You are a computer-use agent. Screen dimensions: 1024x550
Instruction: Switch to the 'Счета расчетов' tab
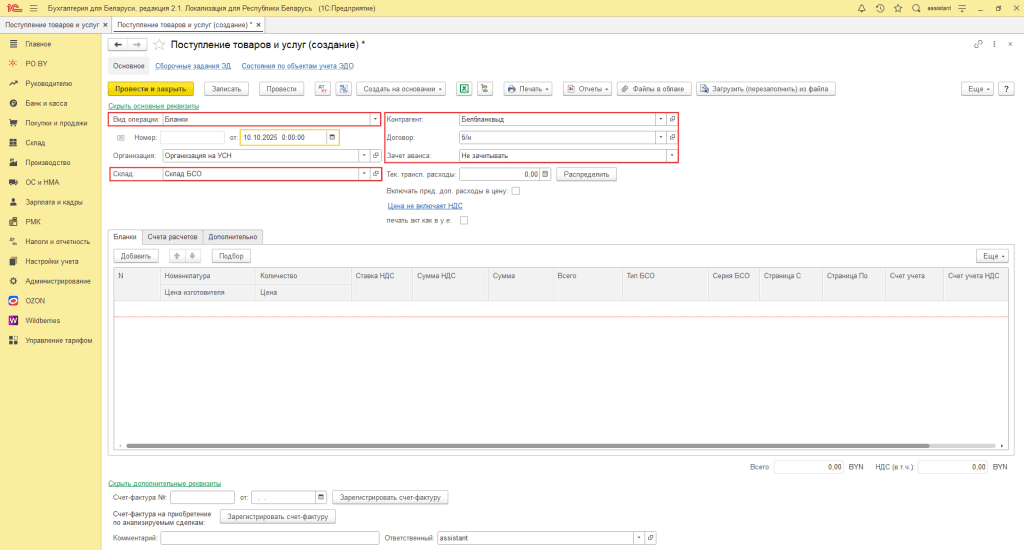(x=173, y=237)
